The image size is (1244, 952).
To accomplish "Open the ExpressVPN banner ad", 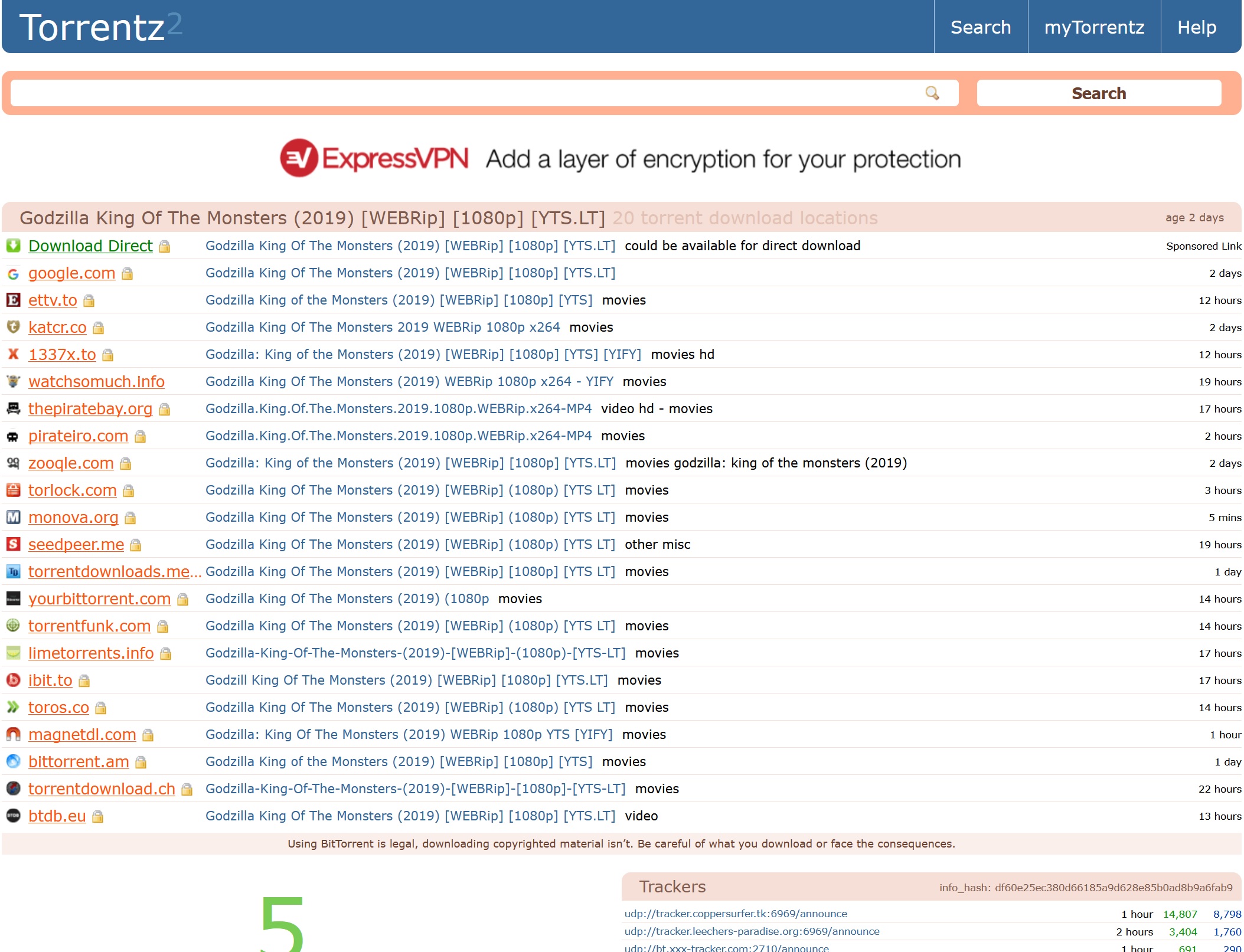I will coord(620,158).
